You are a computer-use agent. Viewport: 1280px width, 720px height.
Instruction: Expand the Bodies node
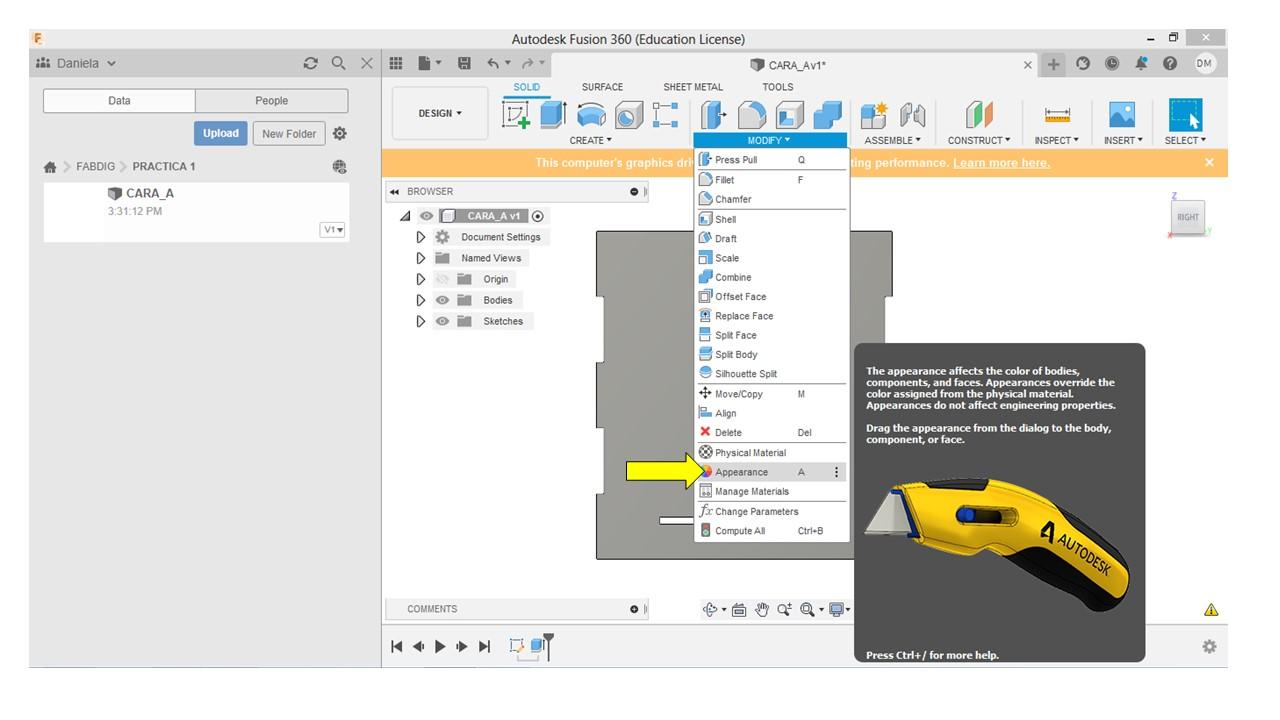tap(421, 300)
